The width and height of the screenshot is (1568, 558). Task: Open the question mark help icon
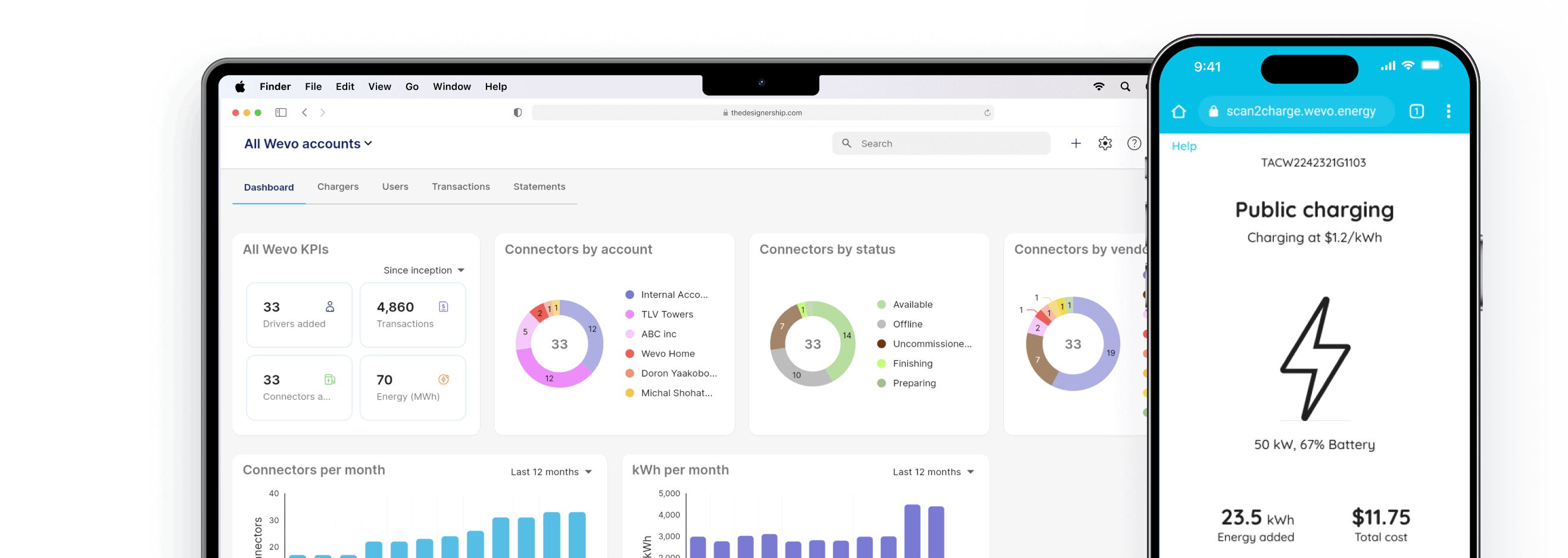[x=1133, y=144]
